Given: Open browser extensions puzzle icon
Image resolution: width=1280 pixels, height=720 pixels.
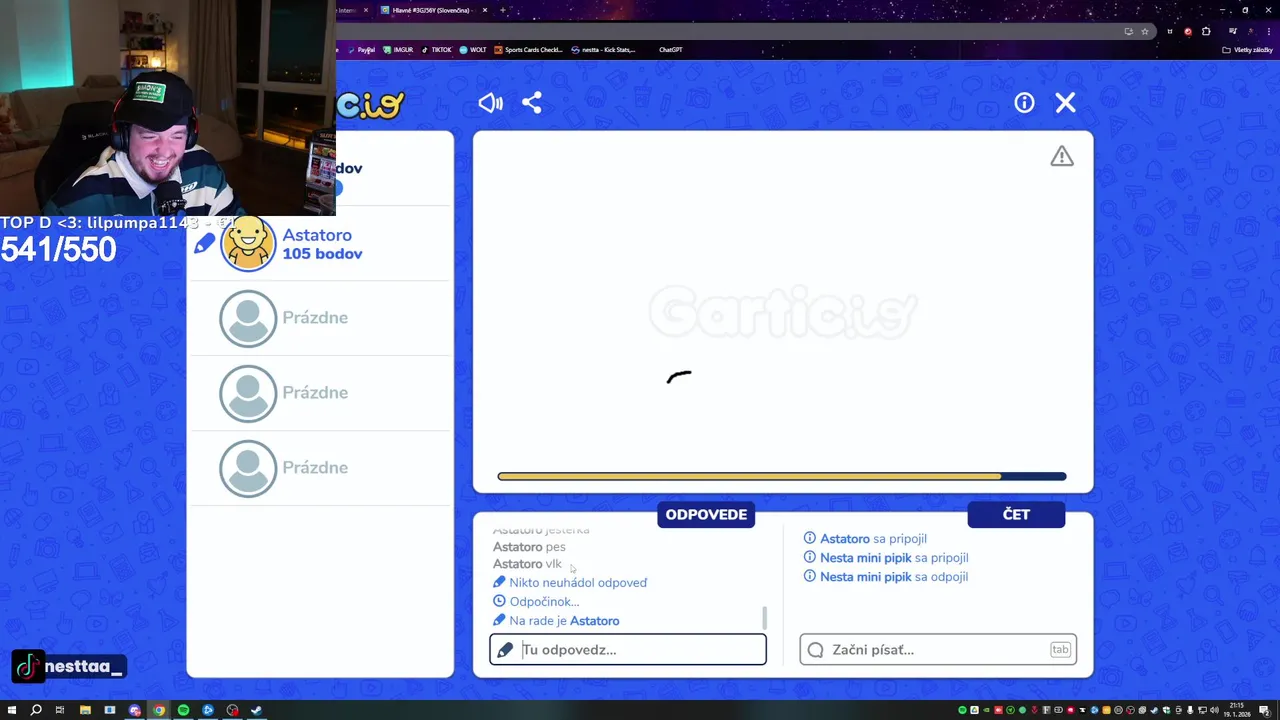Looking at the screenshot, I should point(1206,31).
